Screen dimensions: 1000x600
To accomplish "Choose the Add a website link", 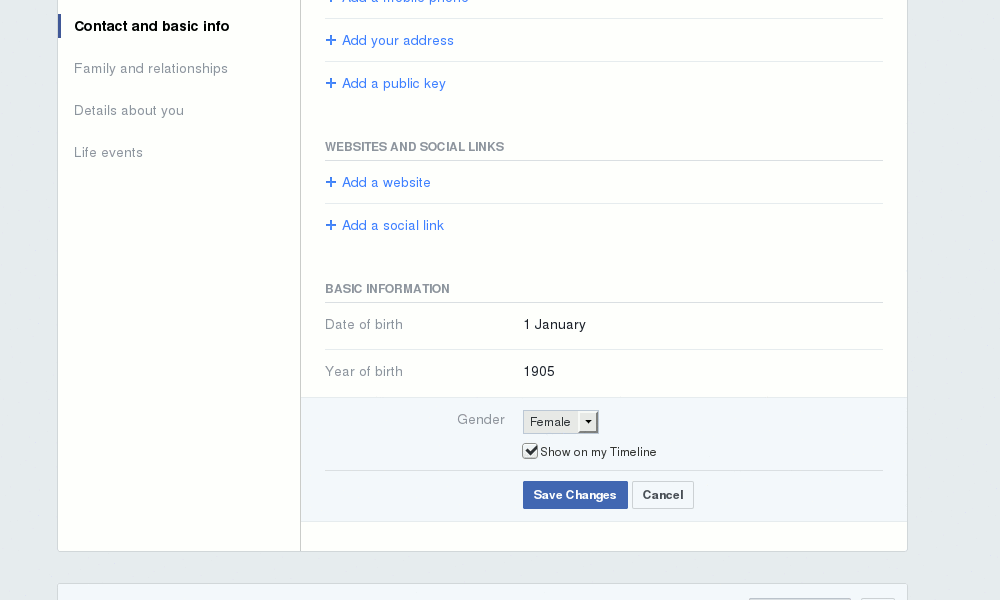I will (x=386, y=183).
